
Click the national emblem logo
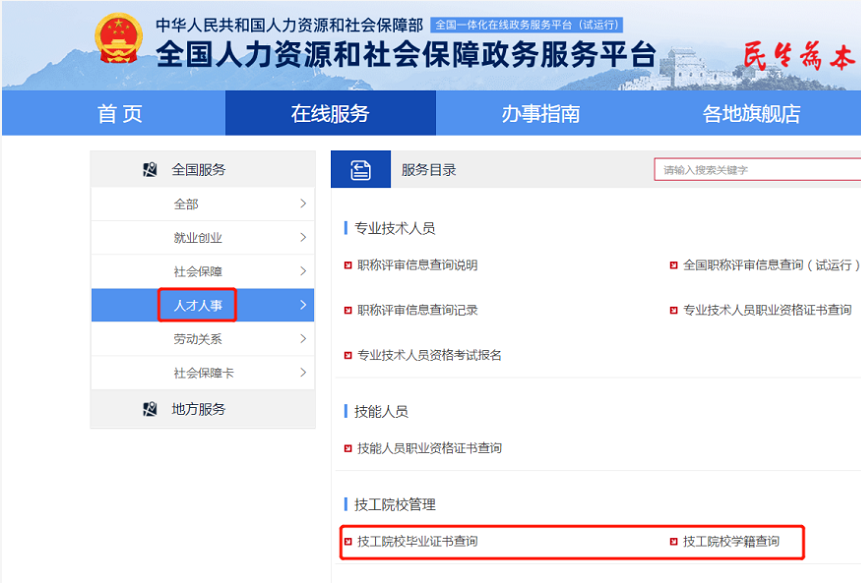[x=118, y=38]
